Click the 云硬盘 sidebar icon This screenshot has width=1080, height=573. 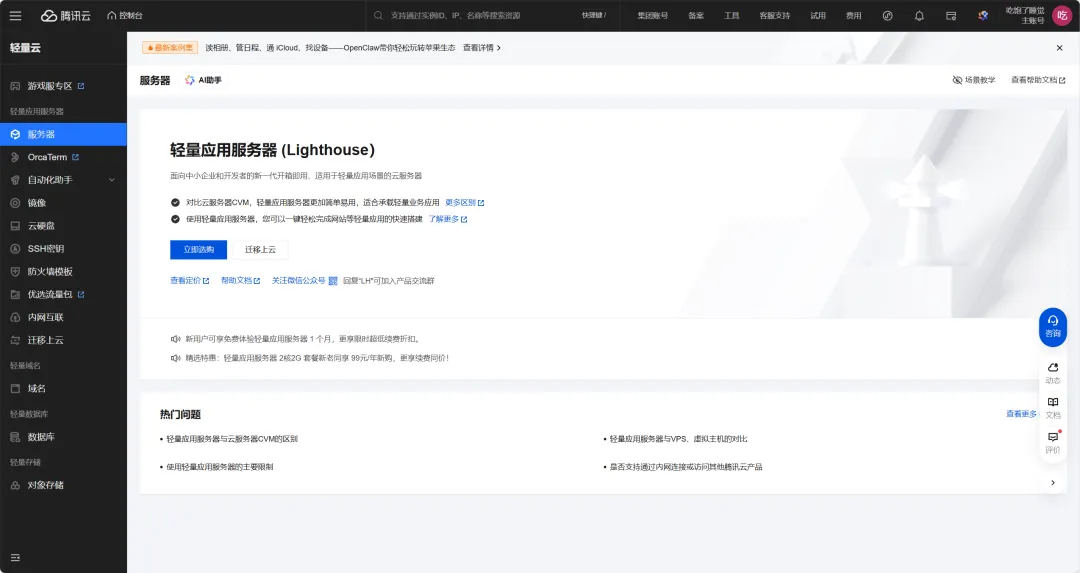click(15, 226)
